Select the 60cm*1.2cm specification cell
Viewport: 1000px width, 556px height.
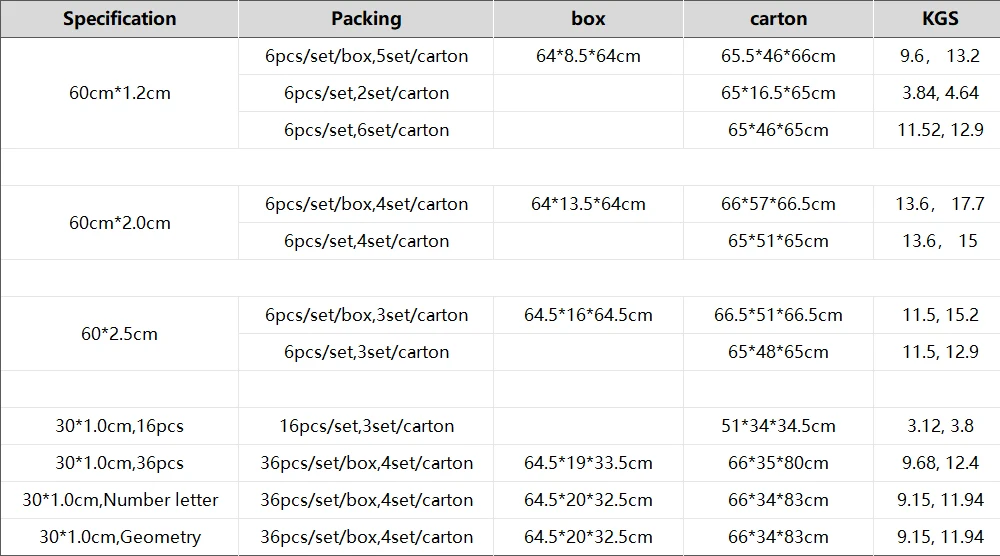click(119, 93)
